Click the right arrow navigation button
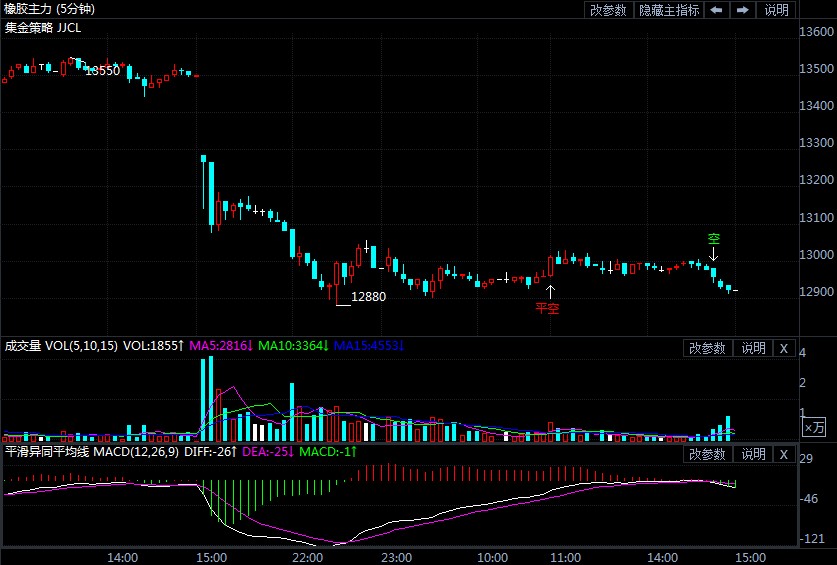837x565 pixels. 742,10
